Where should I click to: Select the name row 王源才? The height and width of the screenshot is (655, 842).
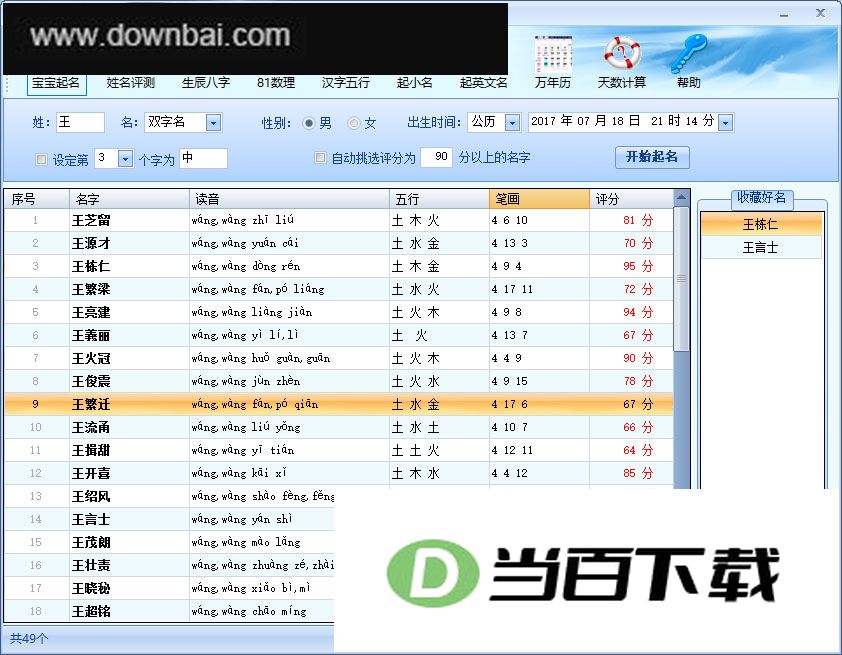pos(339,243)
